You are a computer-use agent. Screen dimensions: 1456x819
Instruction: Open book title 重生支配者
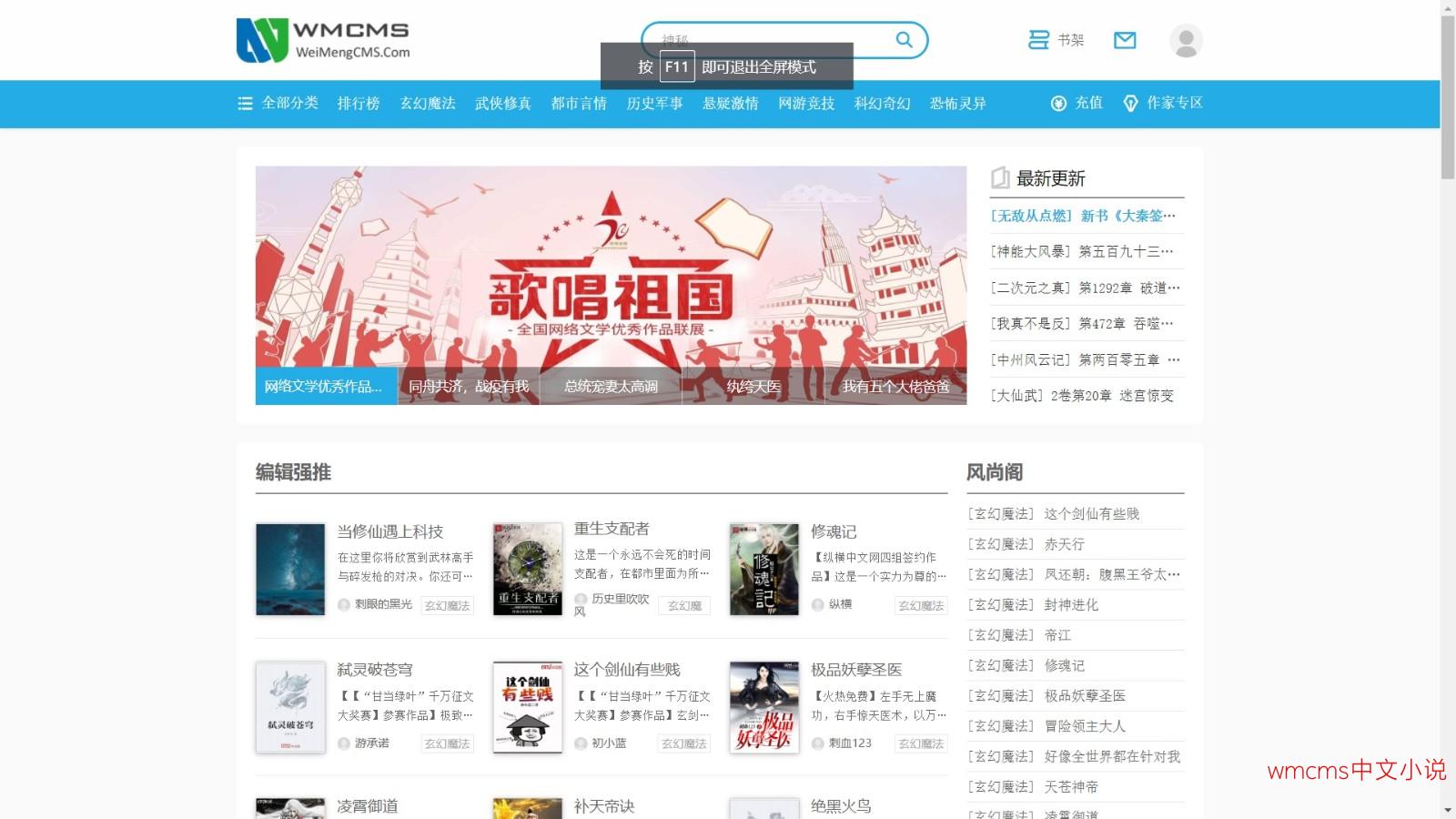612,529
